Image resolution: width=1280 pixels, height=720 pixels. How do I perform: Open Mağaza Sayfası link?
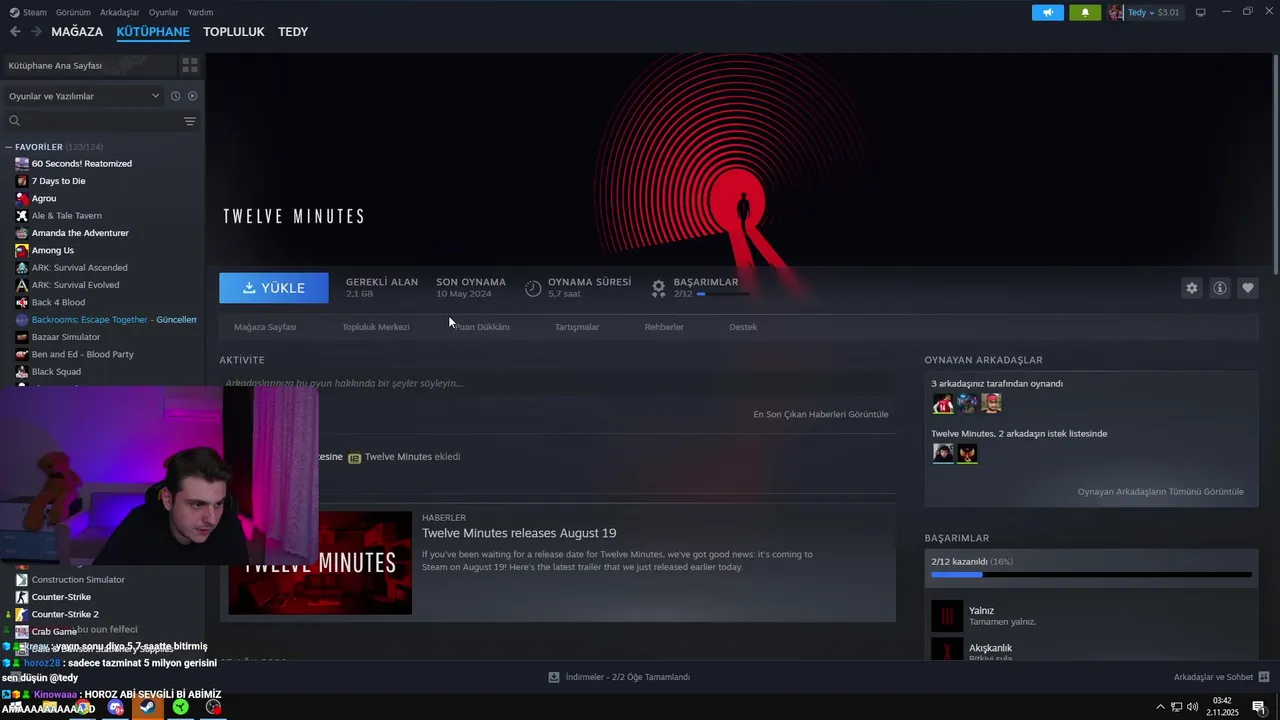[x=265, y=327]
